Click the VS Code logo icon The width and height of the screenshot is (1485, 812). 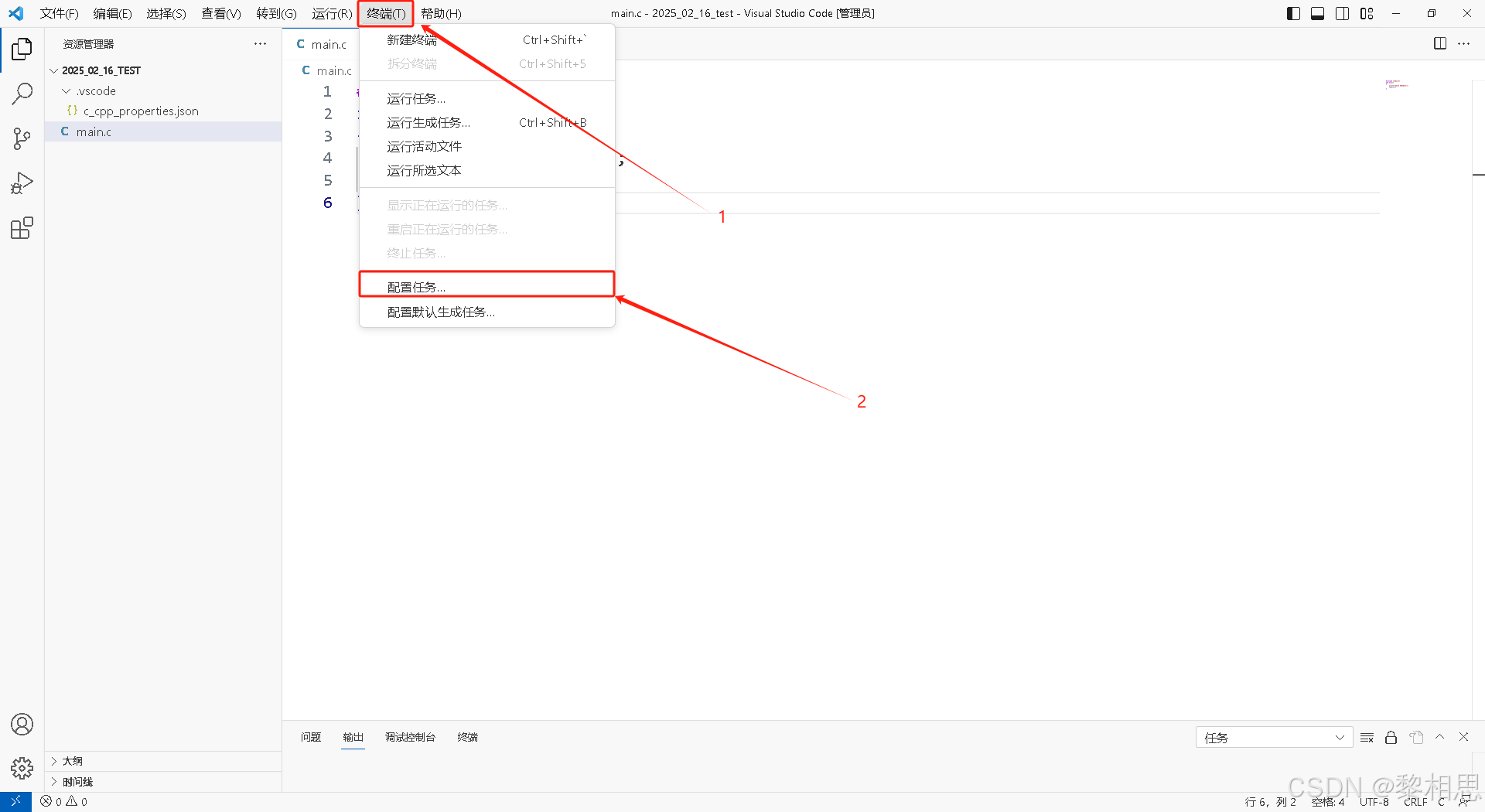click(16, 13)
